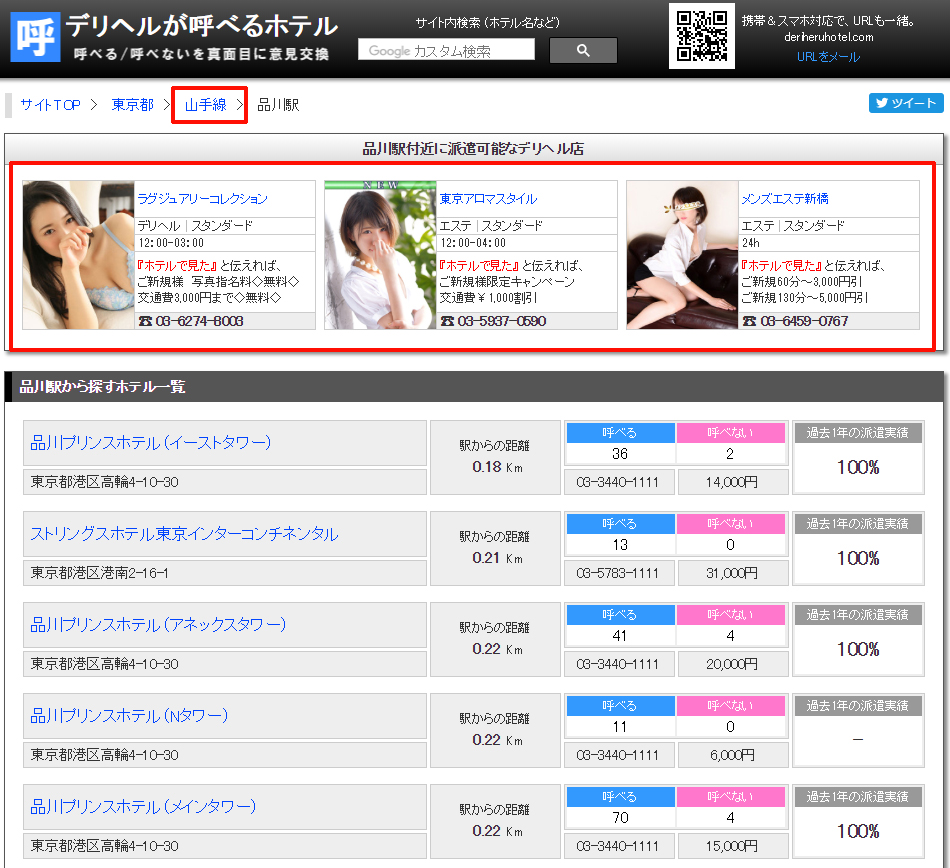The width and height of the screenshot is (950, 868).
Task: Click 品川駅から探すホテル一覧 section heading
Action: click(102, 386)
